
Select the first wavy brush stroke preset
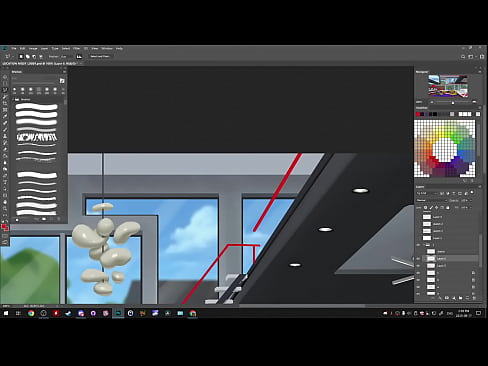point(37,107)
